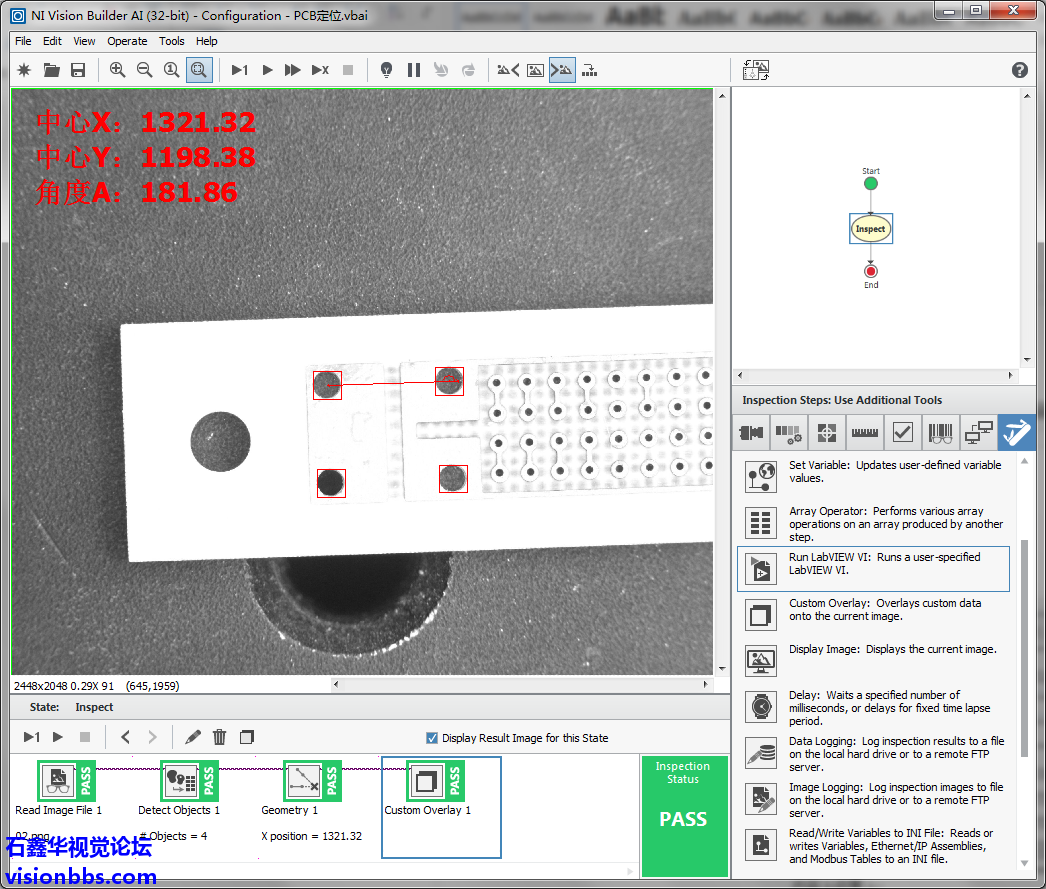1046x889 pixels.
Task: Open context help question mark
Action: pos(1019,70)
